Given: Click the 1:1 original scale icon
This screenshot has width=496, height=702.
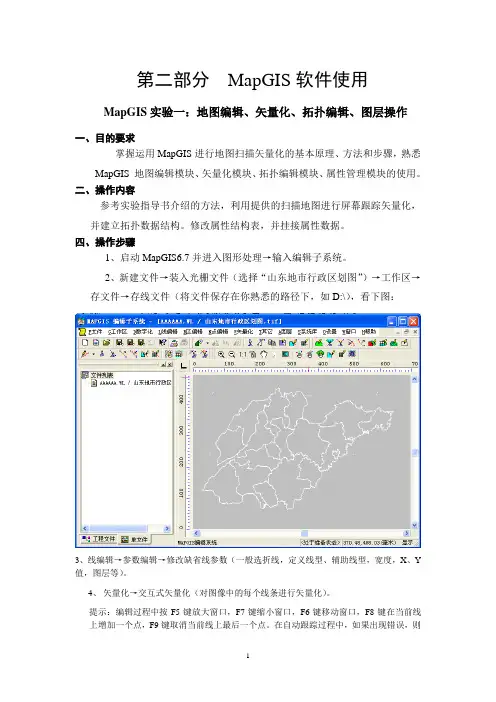Looking at the screenshot, I should point(243,354).
